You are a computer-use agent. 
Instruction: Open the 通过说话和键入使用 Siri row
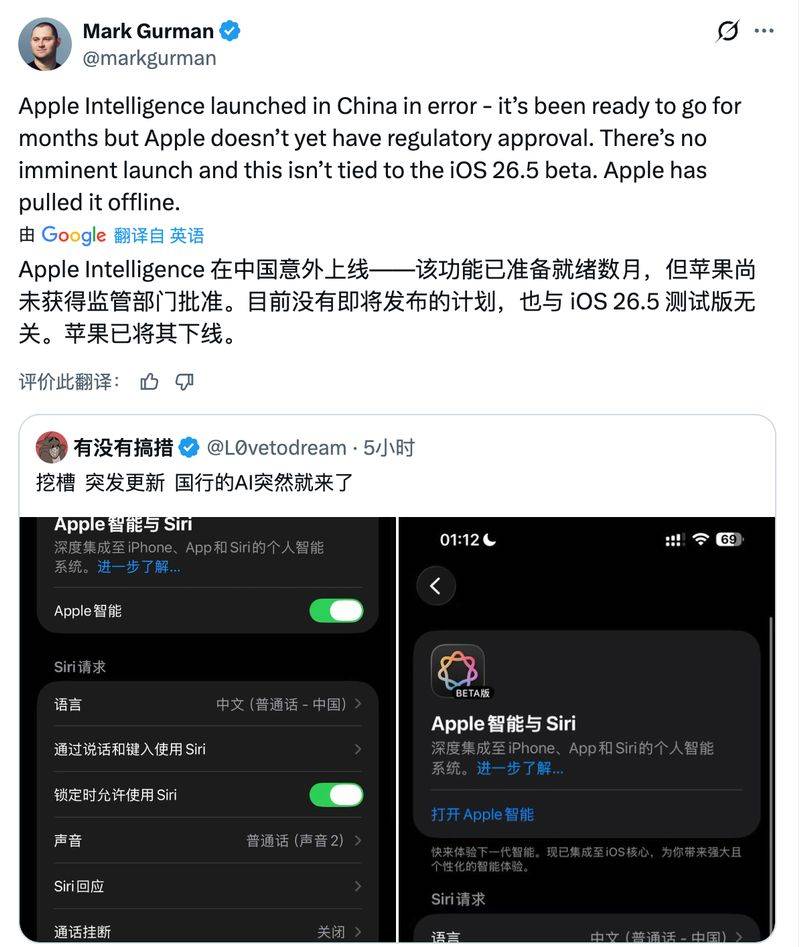pos(207,750)
